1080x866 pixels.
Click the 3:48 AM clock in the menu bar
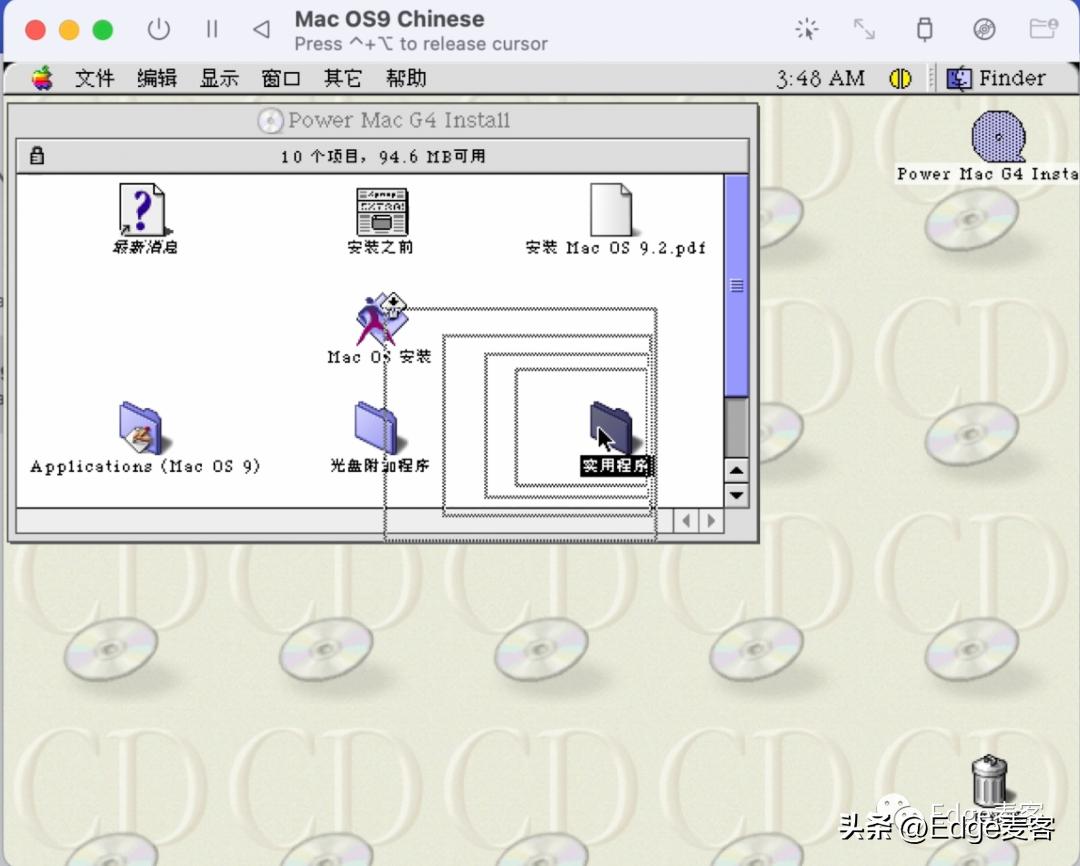(820, 78)
